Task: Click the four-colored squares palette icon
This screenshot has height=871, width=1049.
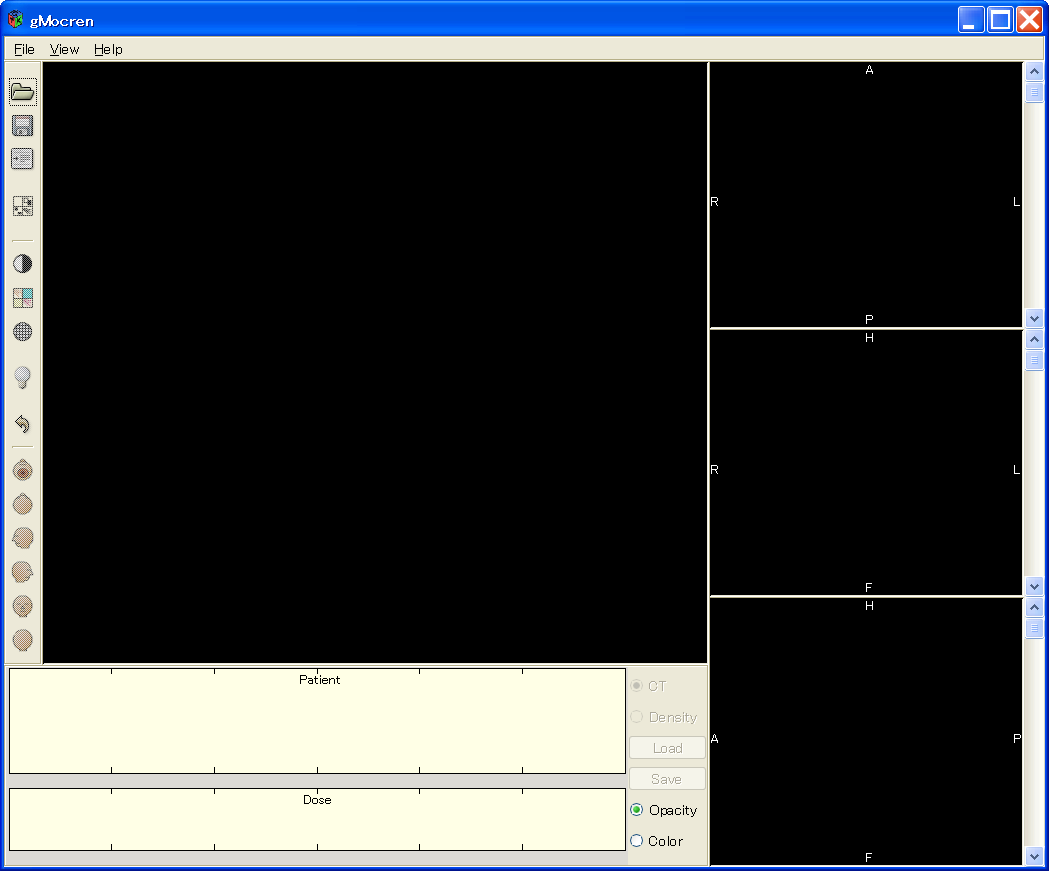Action: coord(22,298)
